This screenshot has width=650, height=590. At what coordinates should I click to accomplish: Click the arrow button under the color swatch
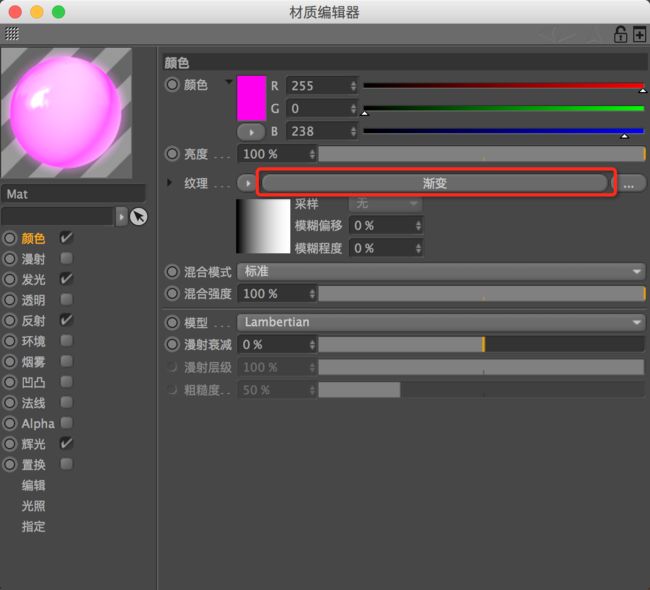(x=251, y=132)
